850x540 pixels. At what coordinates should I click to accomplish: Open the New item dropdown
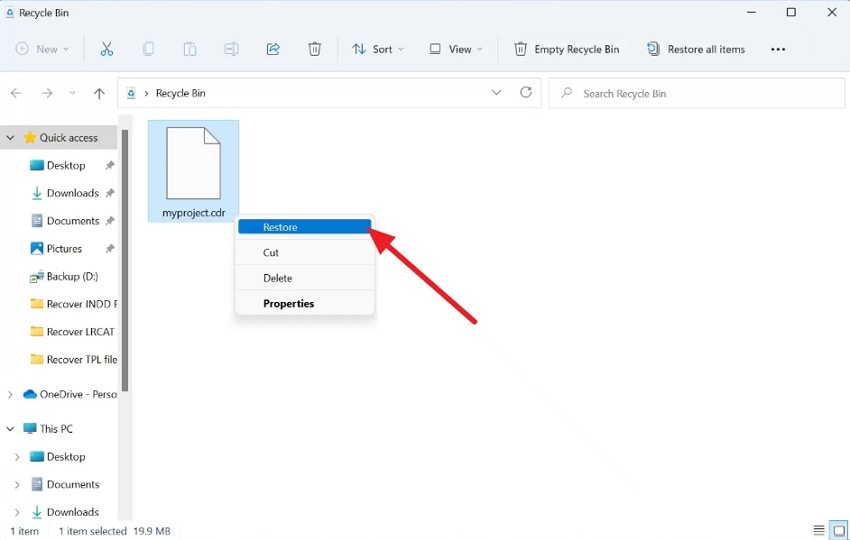[x=42, y=49]
